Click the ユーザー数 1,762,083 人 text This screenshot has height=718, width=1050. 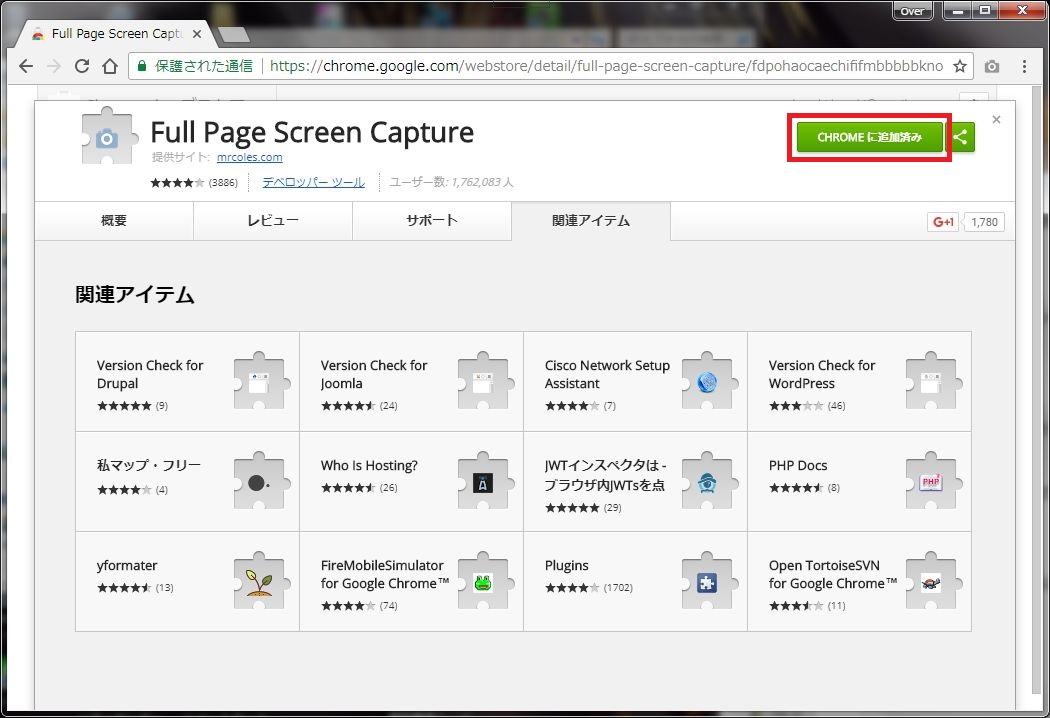click(x=451, y=182)
